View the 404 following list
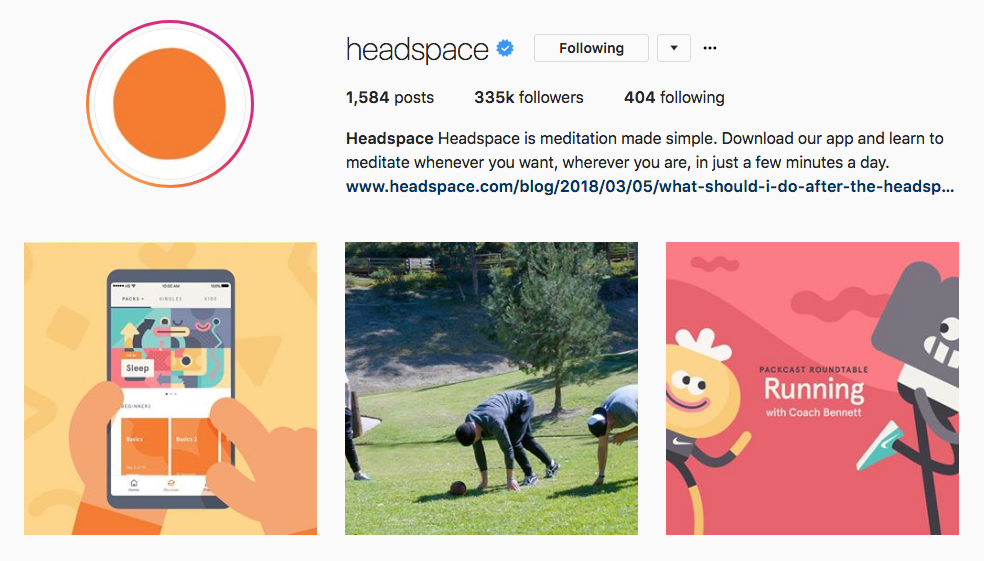Image resolution: width=984 pixels, height=561 pixels. click(674, 97)
